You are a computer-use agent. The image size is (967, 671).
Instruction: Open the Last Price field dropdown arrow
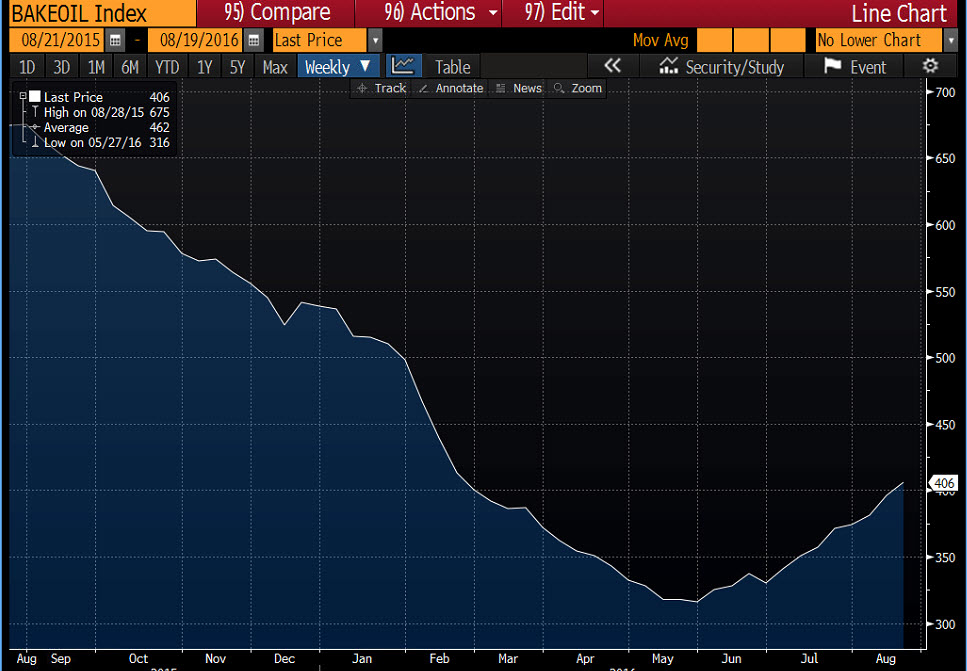(375, 41)
